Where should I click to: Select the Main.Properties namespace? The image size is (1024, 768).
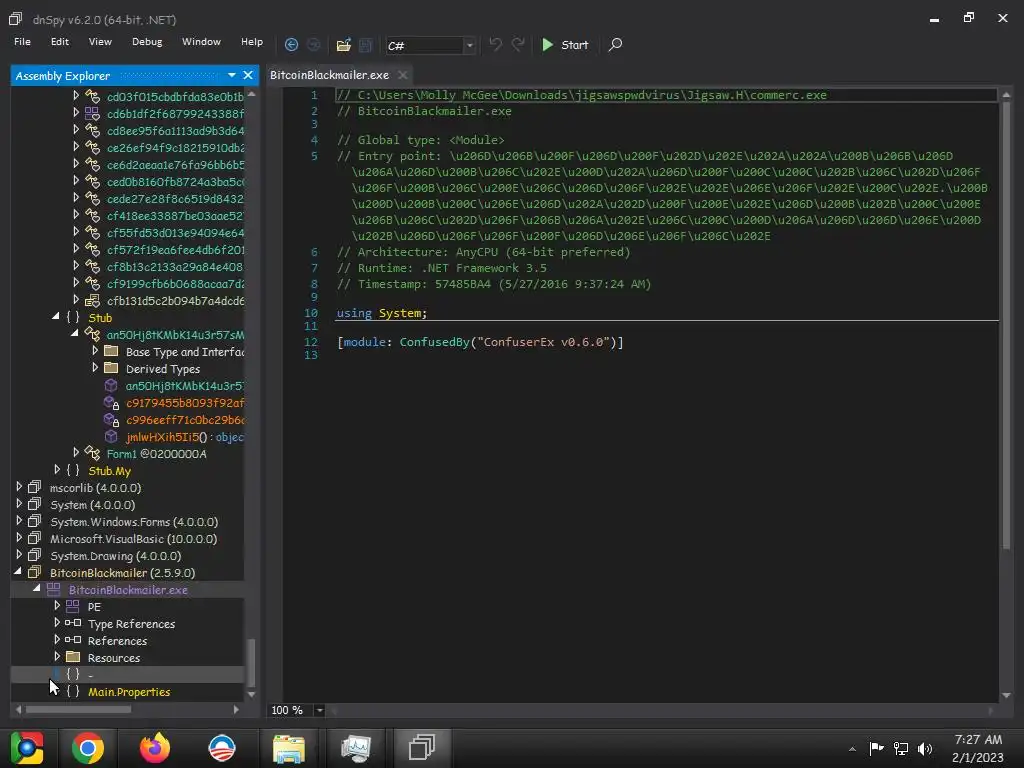(x=129, y=692)
